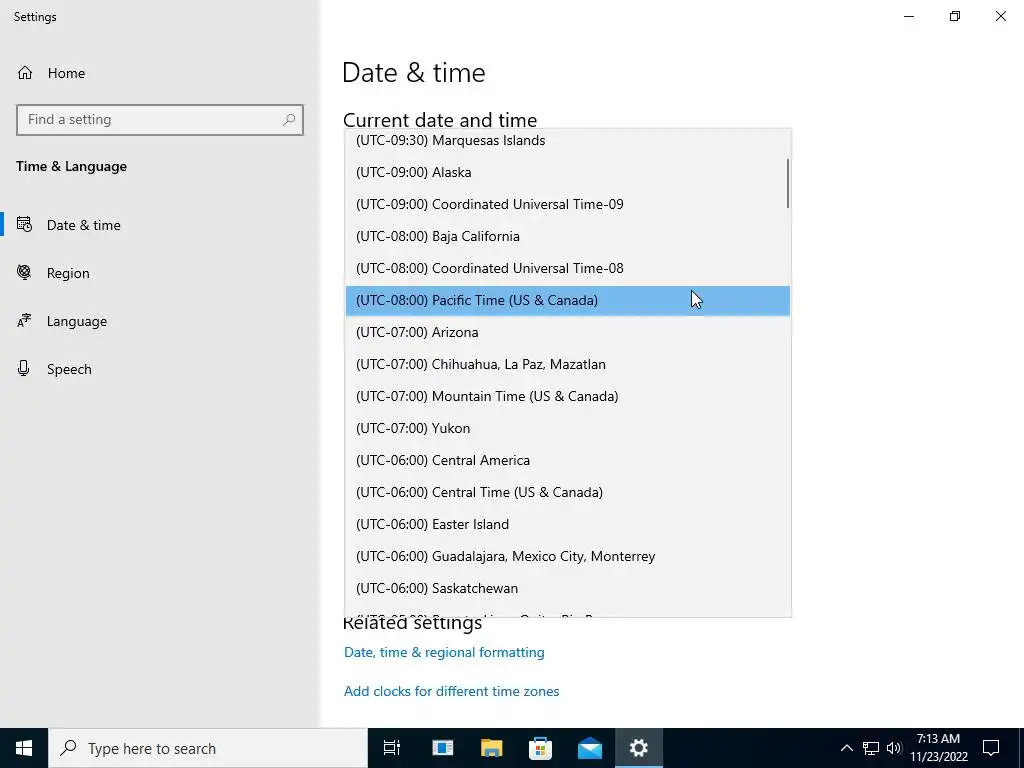This screenshot has height=768, width=1024.
Task: Select (UTC-09:00) Alaska time zone
Action: point(568,172)
